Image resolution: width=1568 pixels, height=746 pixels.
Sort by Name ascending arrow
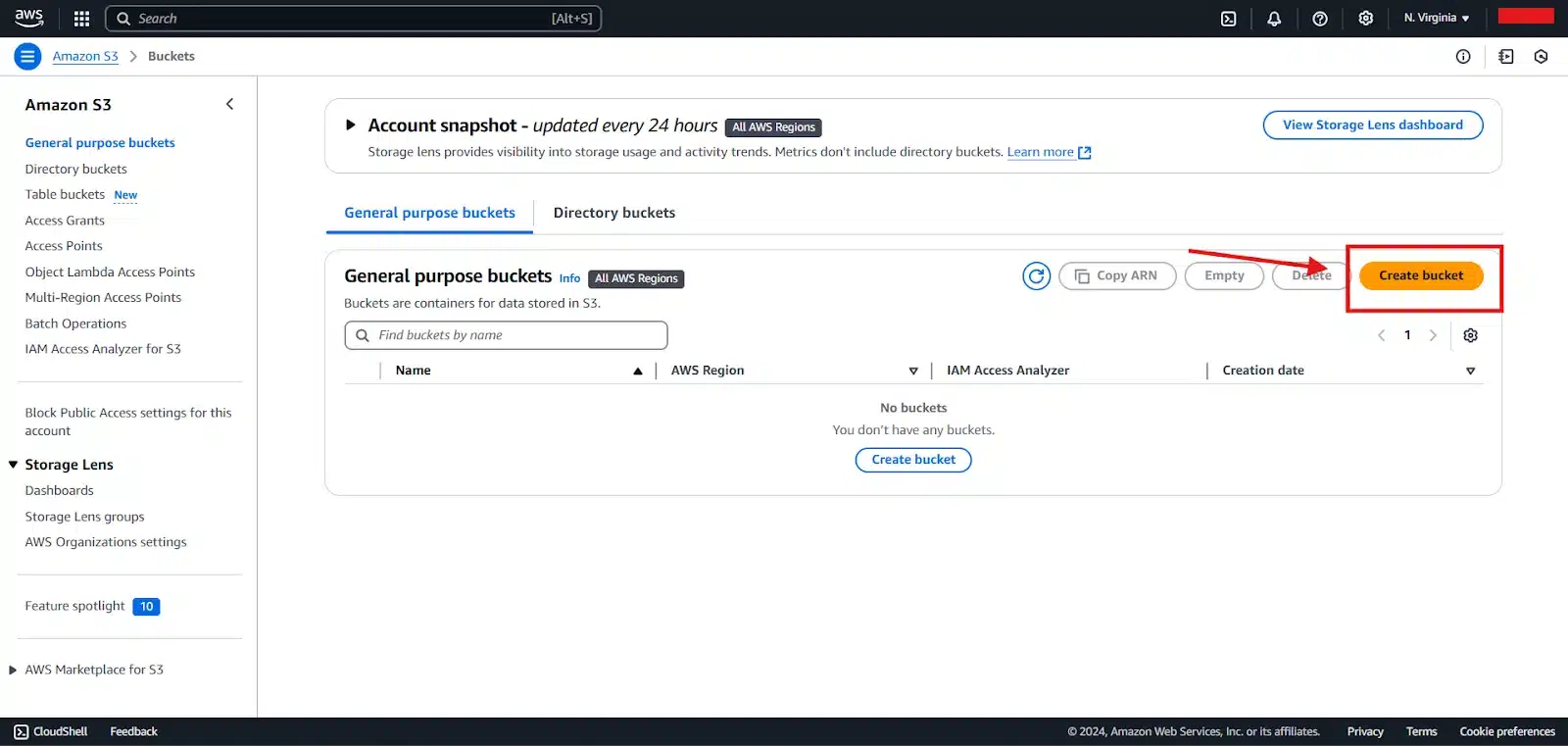click(638, 371)
